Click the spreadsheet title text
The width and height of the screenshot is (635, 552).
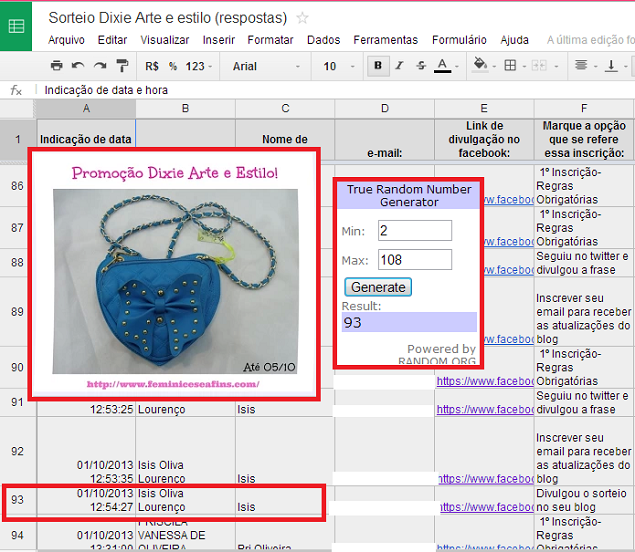tap(168, 18)
